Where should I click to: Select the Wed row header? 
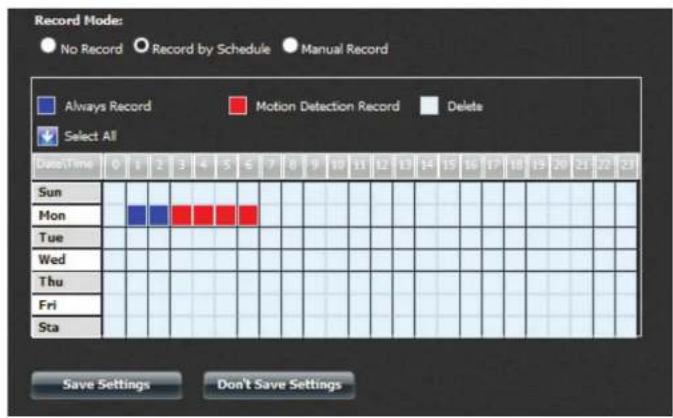coord(67,260)
